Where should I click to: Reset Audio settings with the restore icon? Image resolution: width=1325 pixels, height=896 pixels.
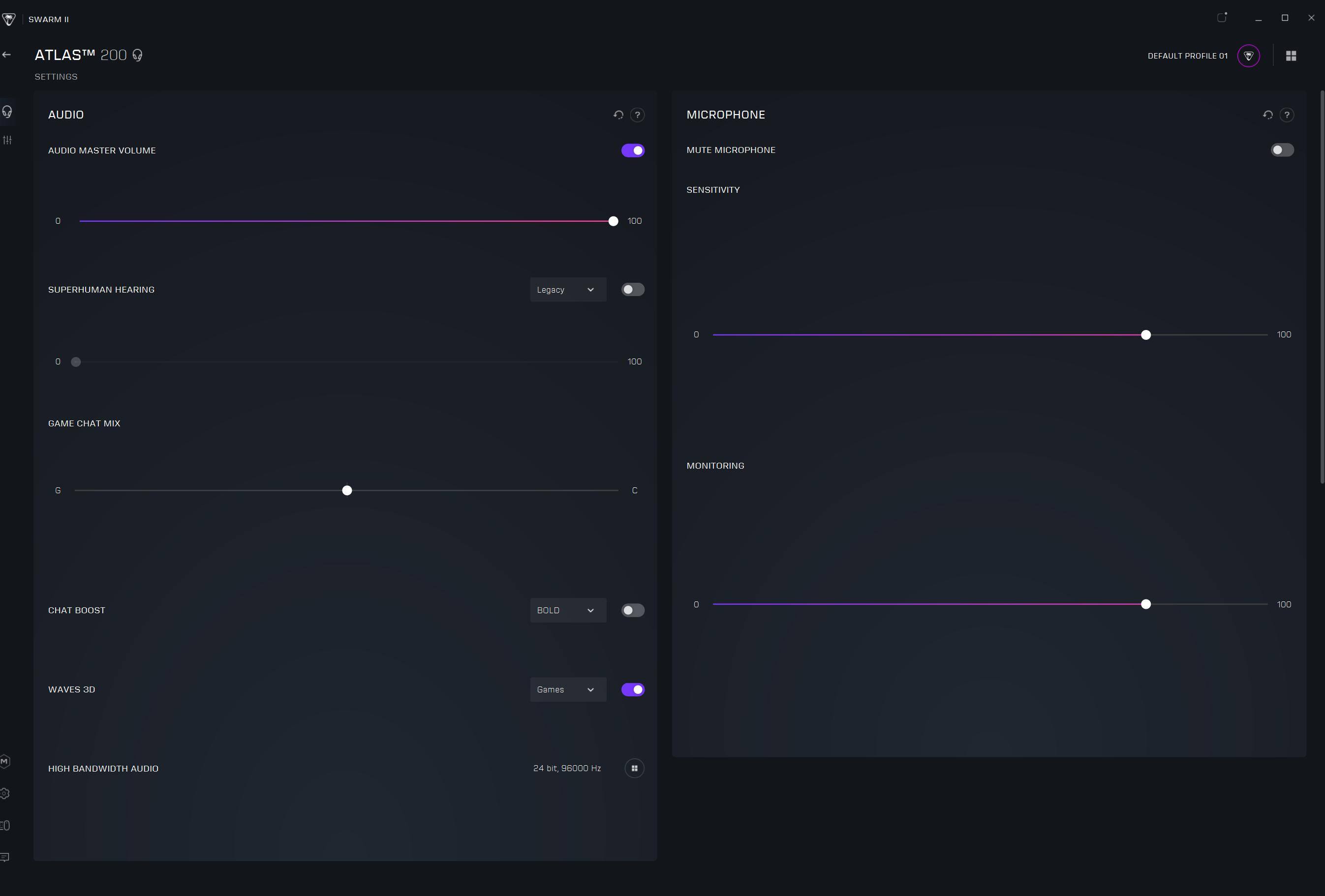point(618,115)
